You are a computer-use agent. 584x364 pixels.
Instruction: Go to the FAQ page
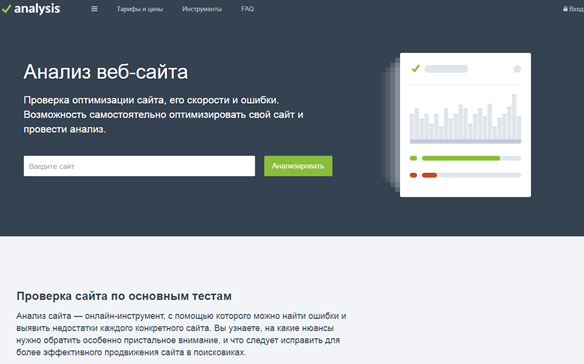pos(247,9)
